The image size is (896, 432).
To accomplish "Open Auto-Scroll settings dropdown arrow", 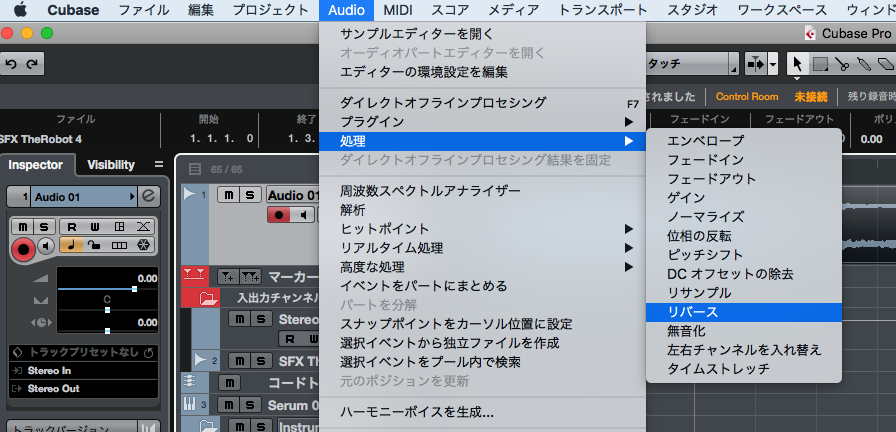I will pos(773,64).
